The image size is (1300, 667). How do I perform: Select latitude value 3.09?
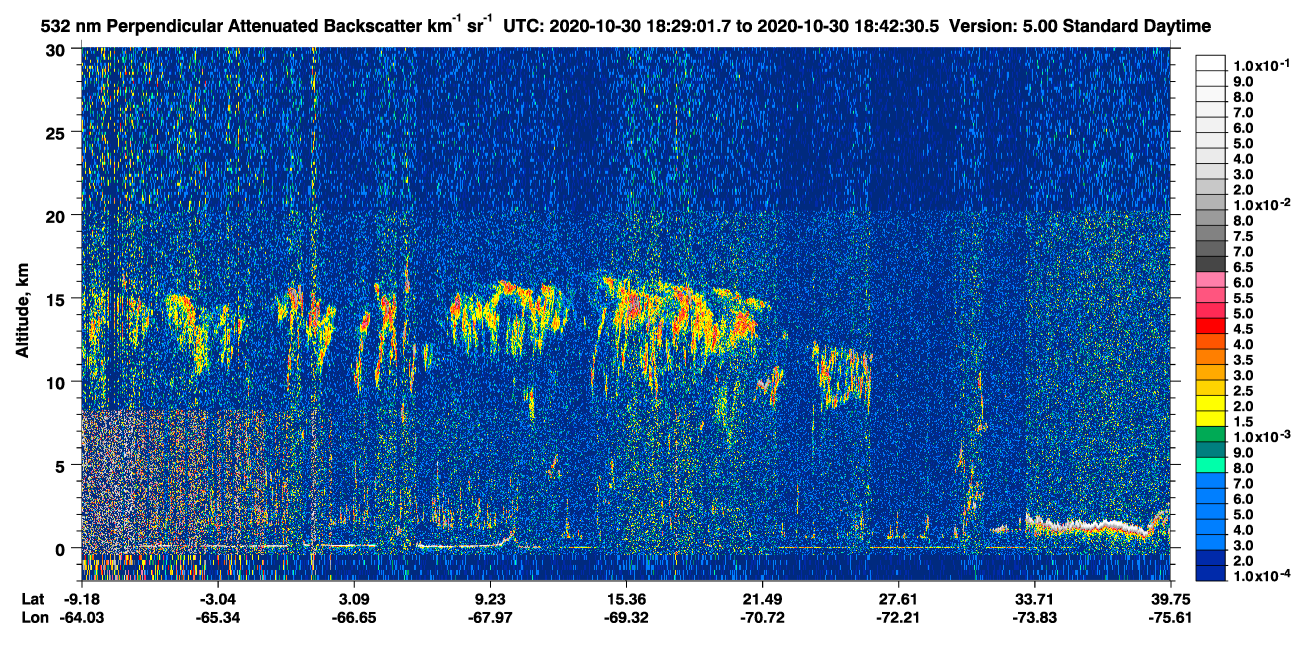[355, 599]
